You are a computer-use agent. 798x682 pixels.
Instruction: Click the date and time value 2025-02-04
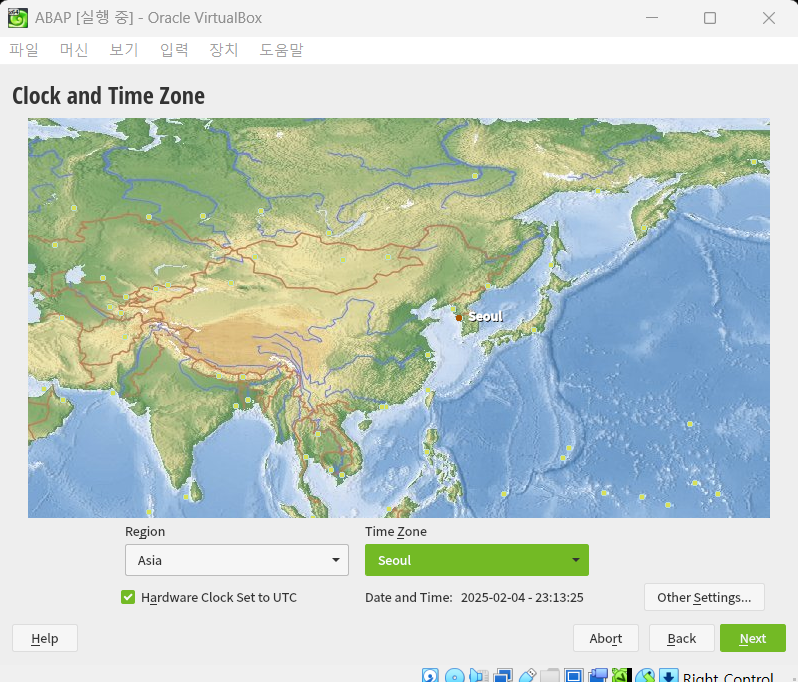coord(522,598)
